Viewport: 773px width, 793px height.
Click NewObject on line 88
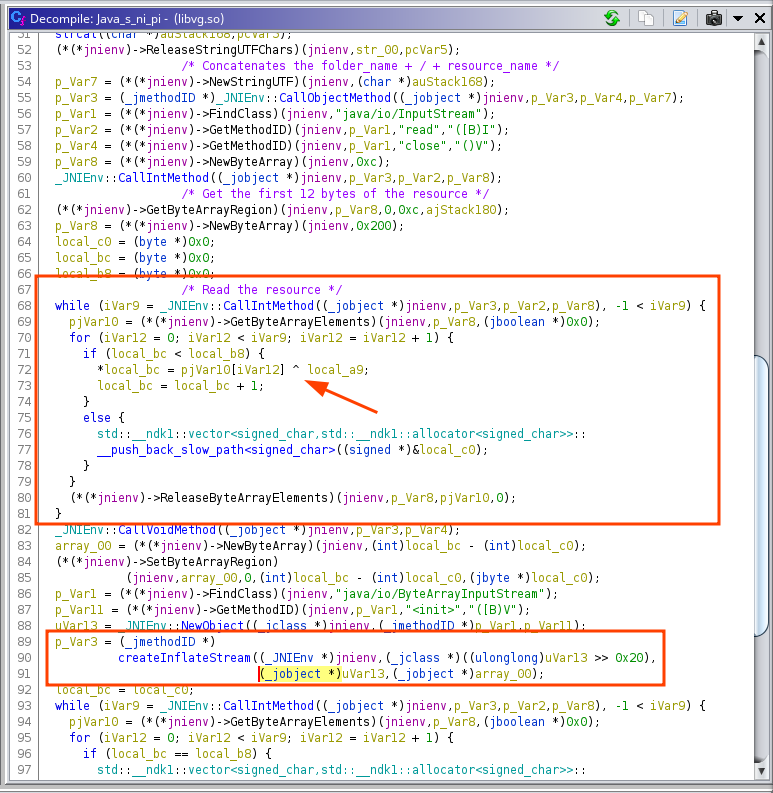point(212,626)
